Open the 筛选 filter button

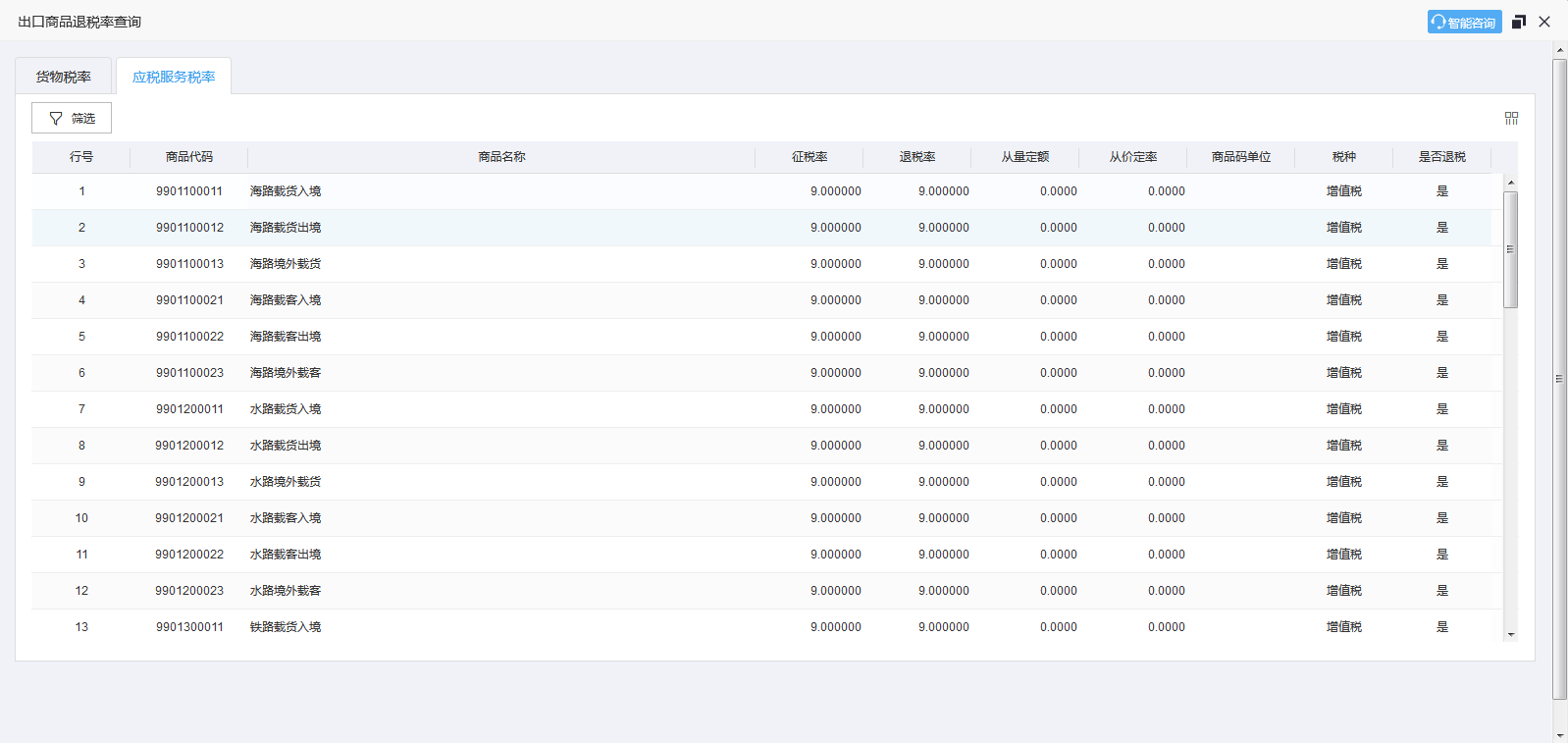click(x=72, y=118)
